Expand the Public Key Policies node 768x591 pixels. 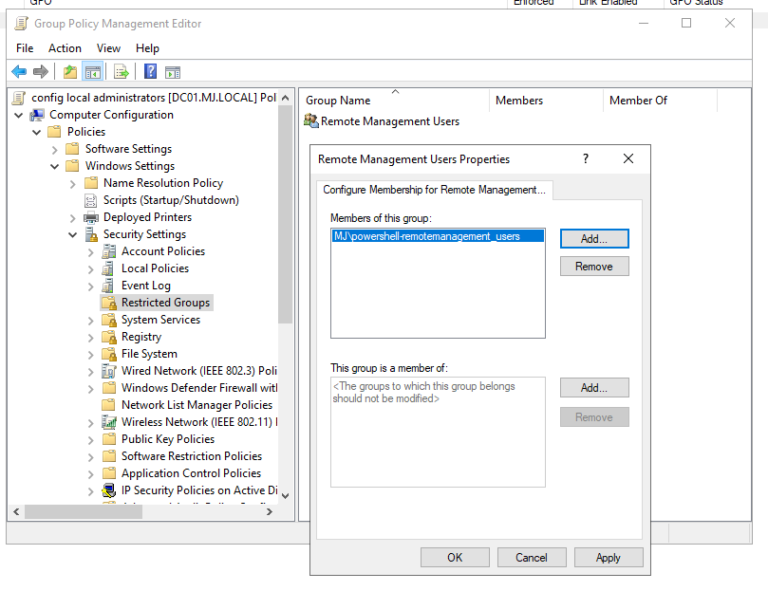coord(91,439)
